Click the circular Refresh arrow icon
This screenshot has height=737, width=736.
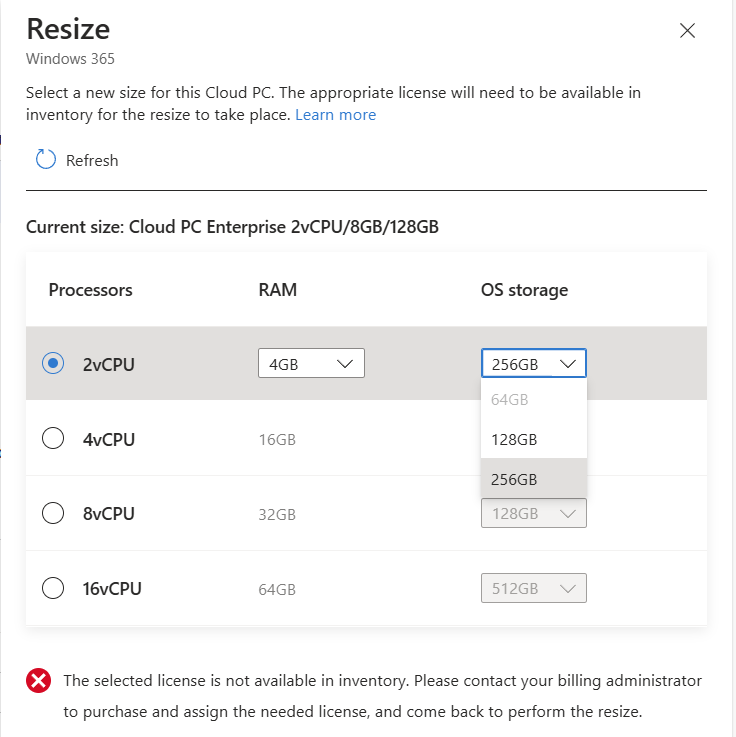point(46,159)
